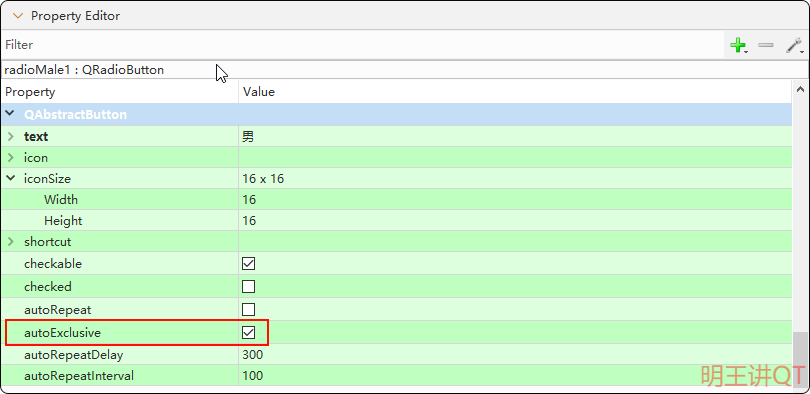This screenshot has height=394, width=810.
Task: Collapse the Property Editor panel header arrow
Action: pos(18,16)
